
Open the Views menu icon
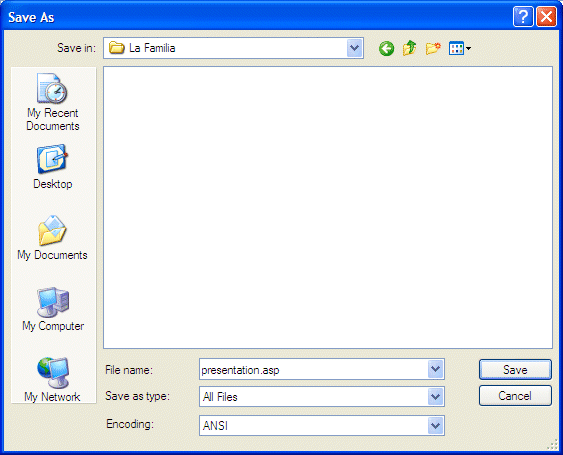pos(460,48)
